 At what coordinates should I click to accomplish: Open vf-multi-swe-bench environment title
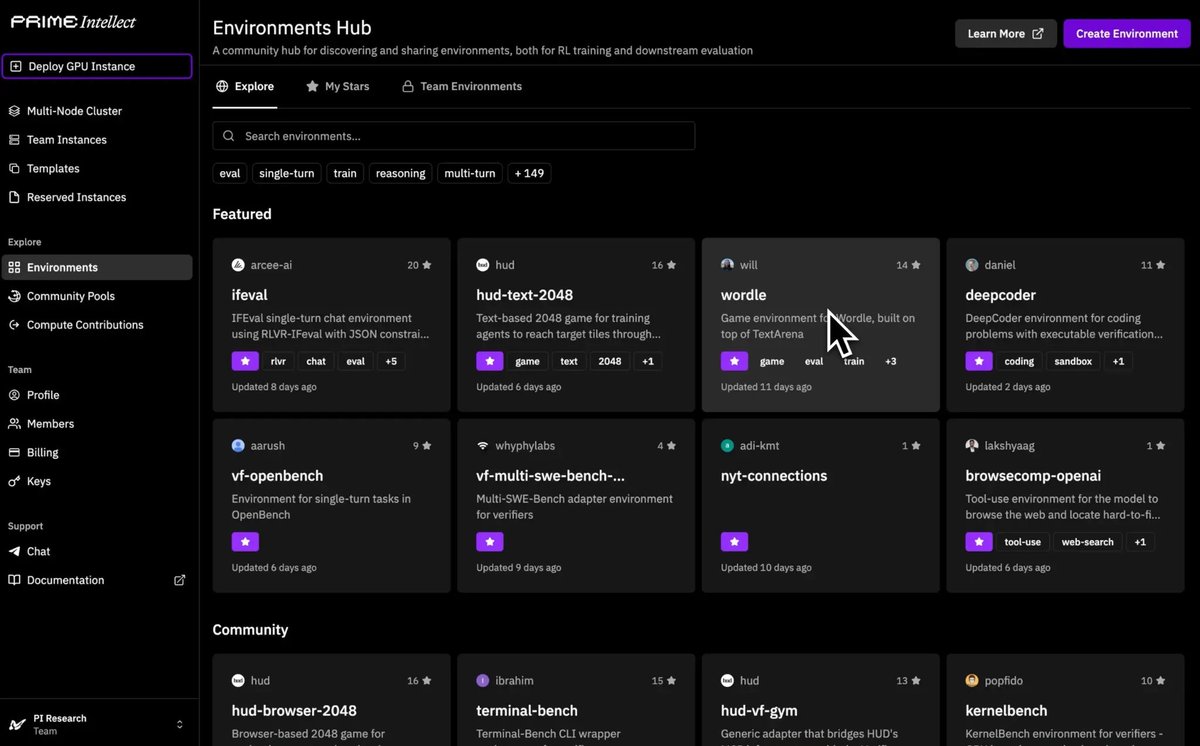point(550,476)
